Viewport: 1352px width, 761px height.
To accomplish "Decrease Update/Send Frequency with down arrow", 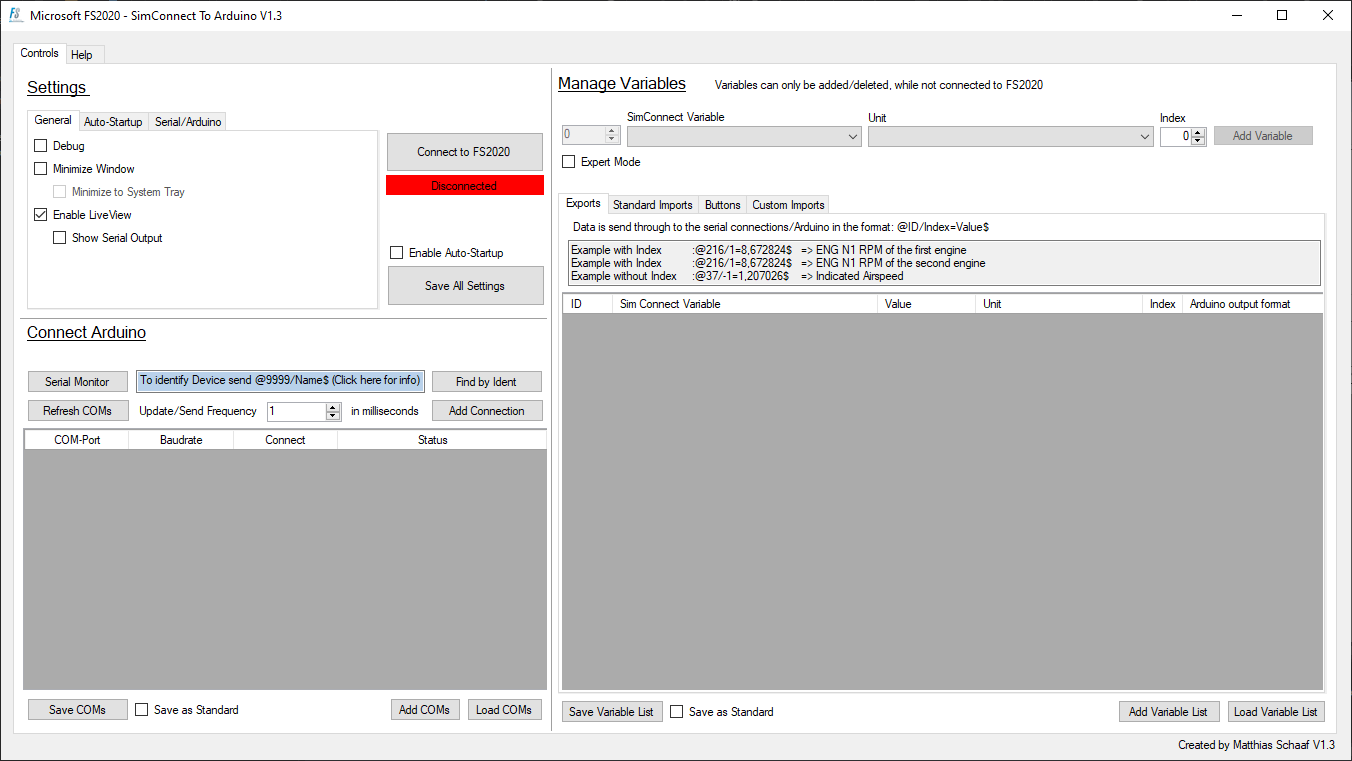I will 333,416.
